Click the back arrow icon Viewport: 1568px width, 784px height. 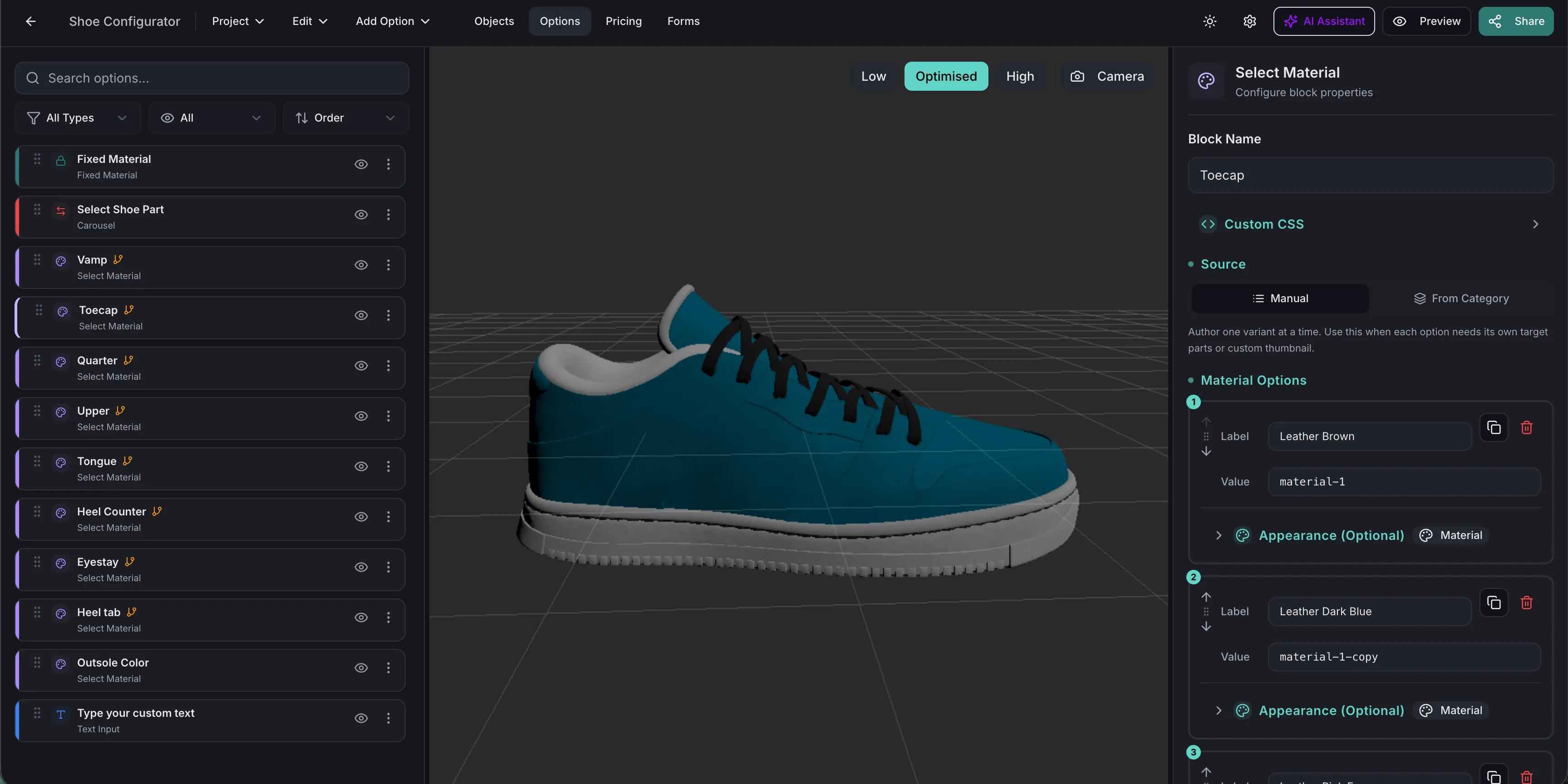pos(30,21)
